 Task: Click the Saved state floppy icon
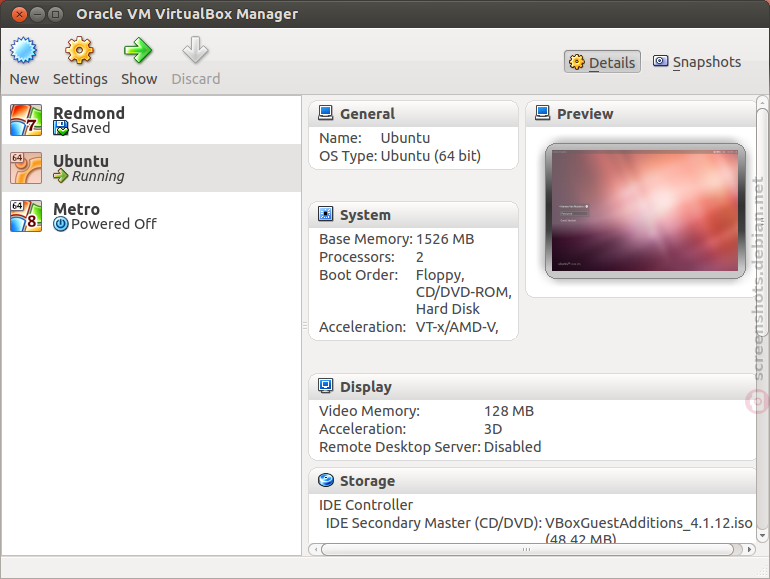[61, 128]
